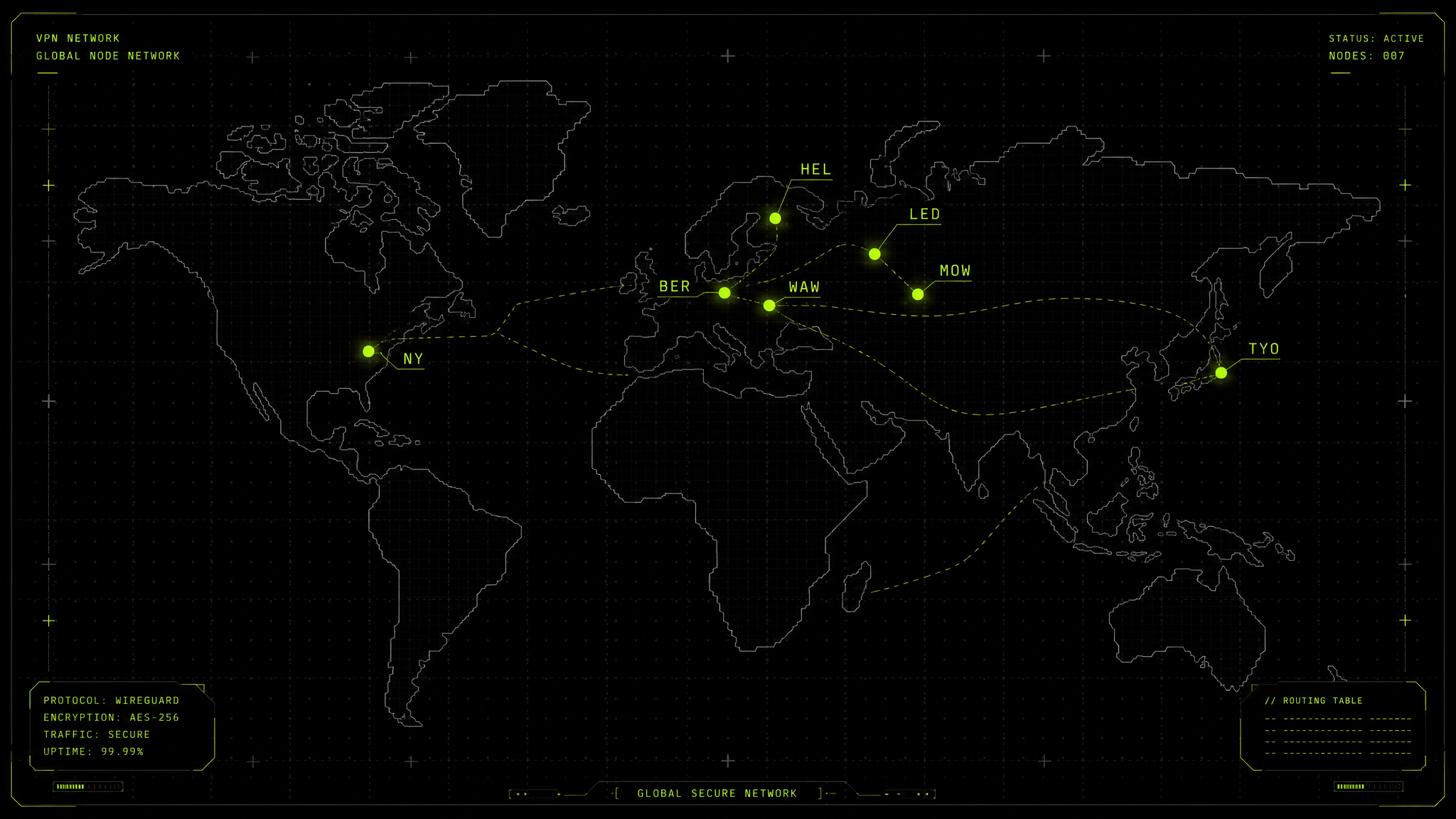Click the Nodes: 007 counter
Viewport: 1456px width, 819px height.
click(1366, 55)
